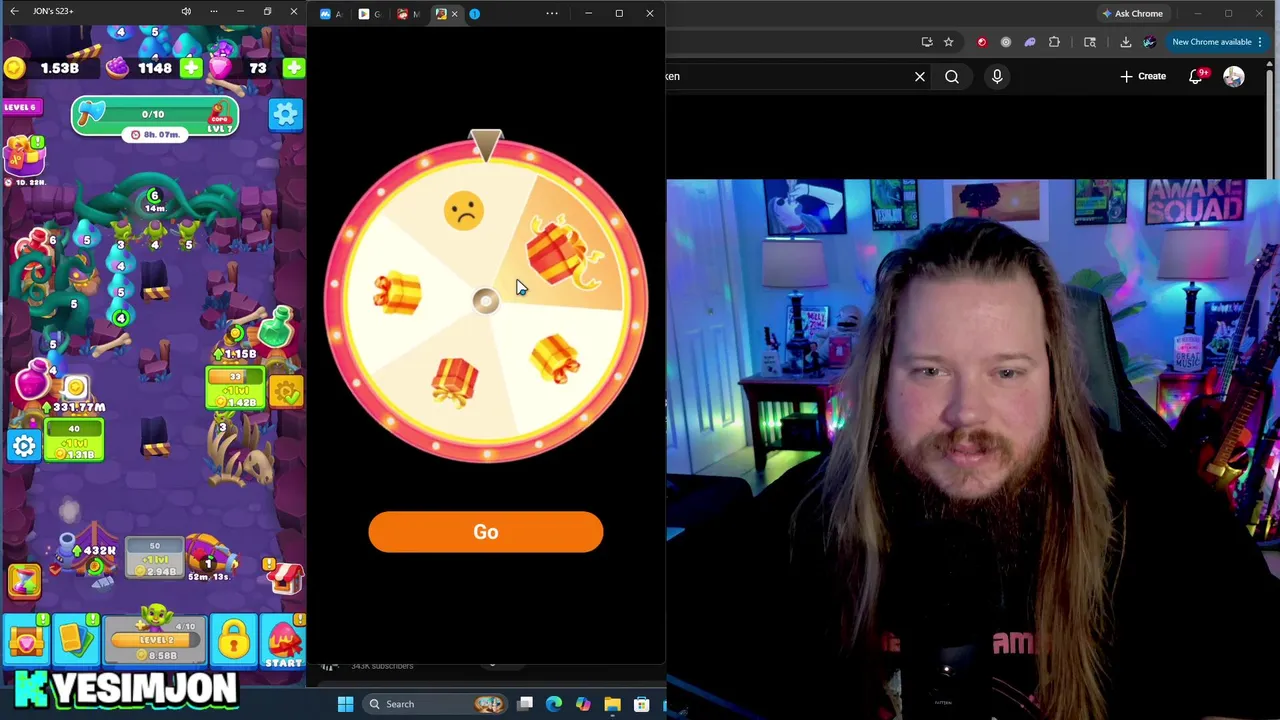Click the blue notification badge icon
The height and width of the screenshot is (720, 1280).
[x=475, y=14]
